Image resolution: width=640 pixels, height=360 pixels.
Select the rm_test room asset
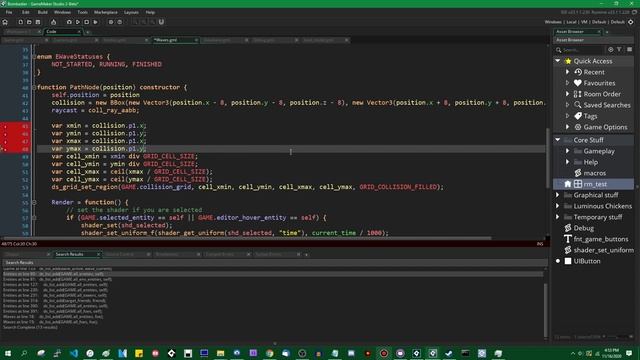coord(594,184)
